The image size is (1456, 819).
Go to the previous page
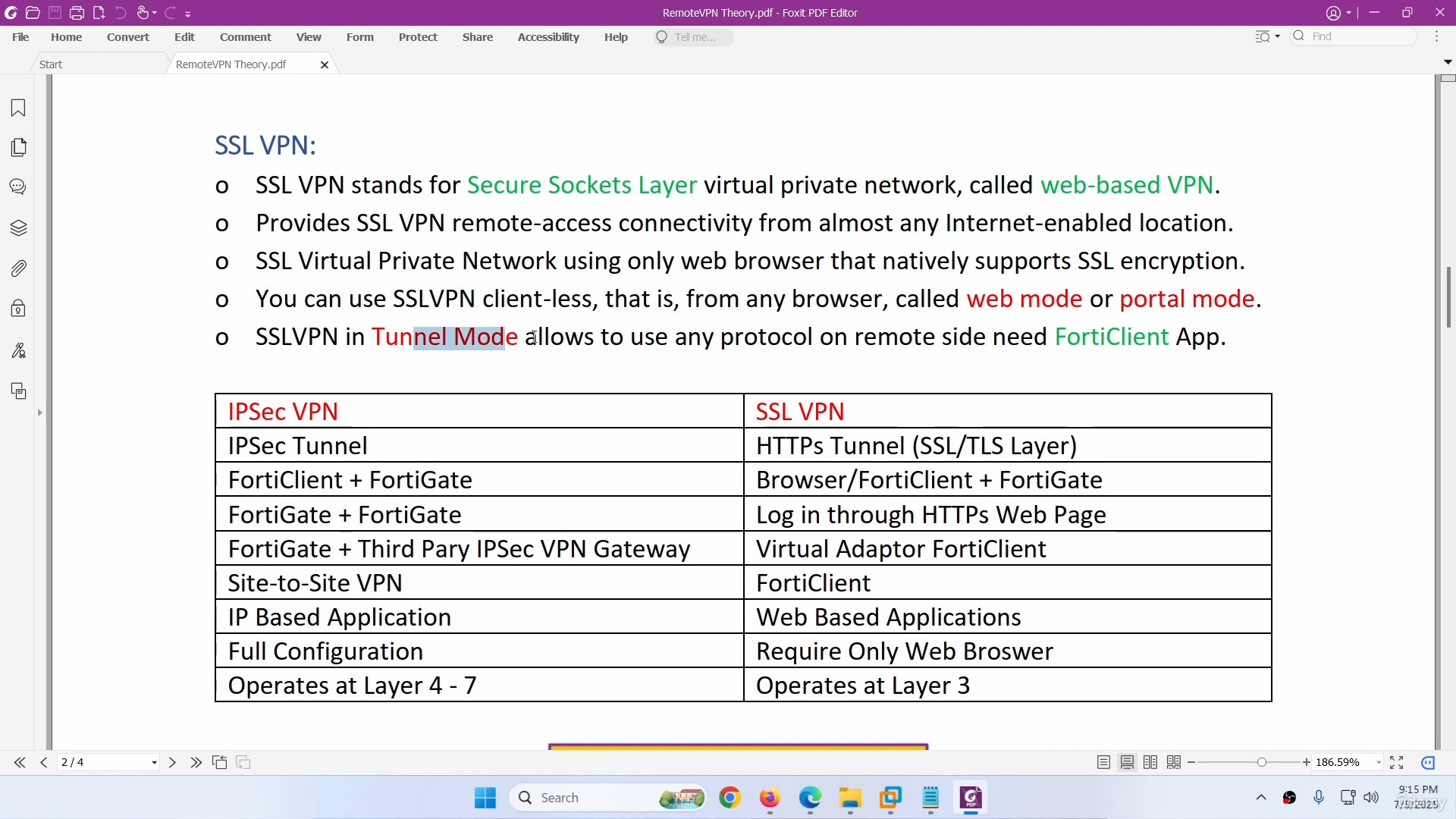point(44,762)
